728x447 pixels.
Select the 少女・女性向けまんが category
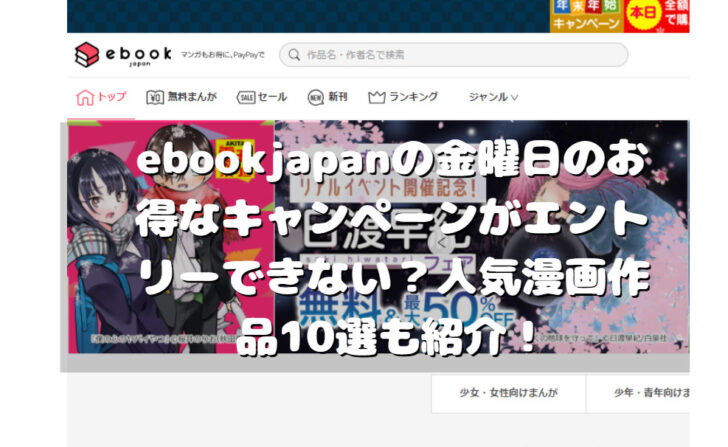coord(508,393)
